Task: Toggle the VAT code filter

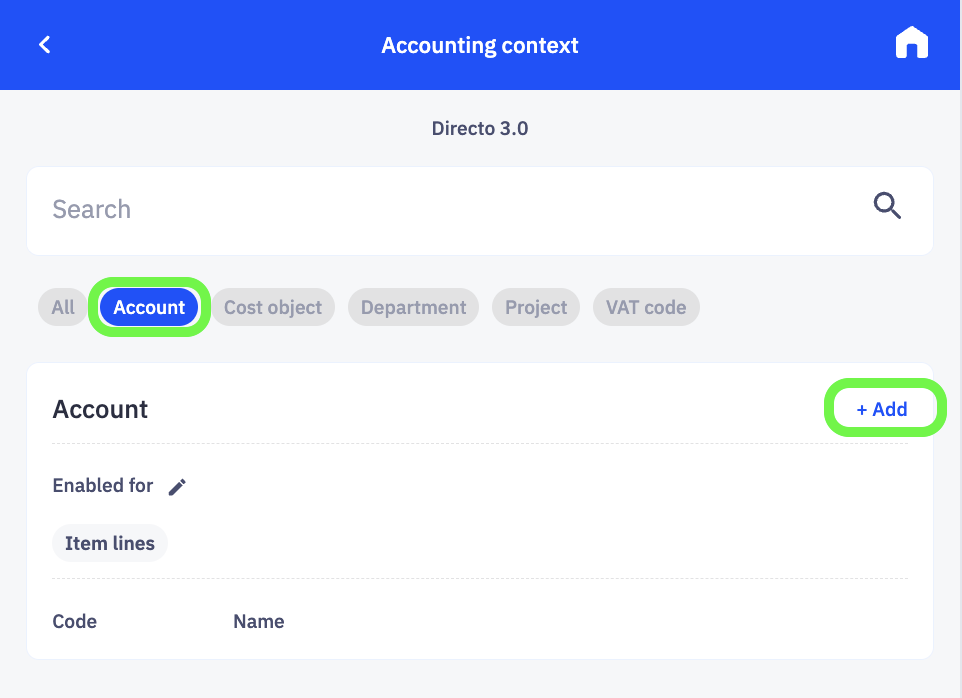Action: pyautogui.click(x=646, y=307)
